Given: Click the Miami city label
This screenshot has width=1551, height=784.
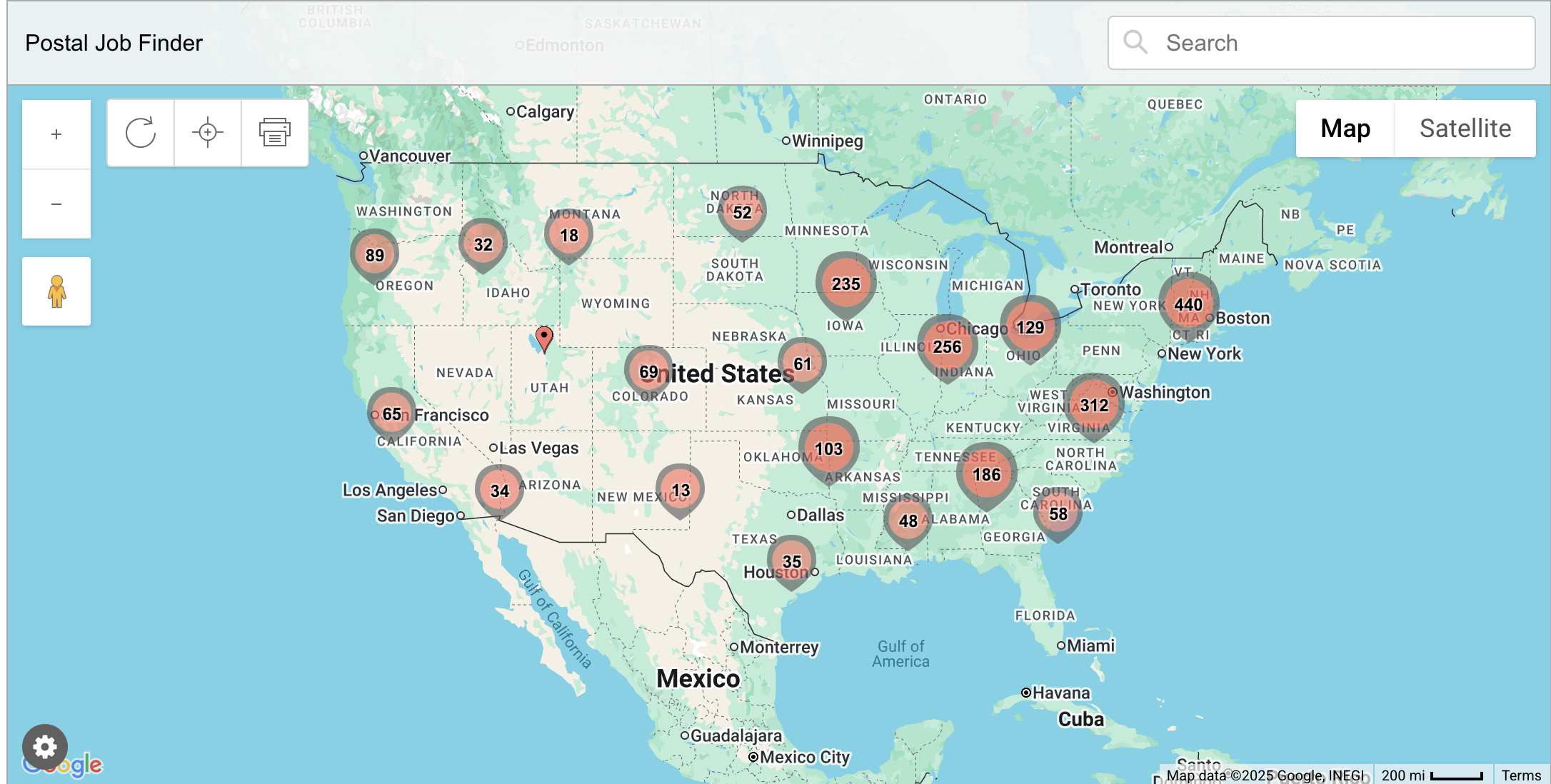Looking at the screenshot, I should (1090, 645).
